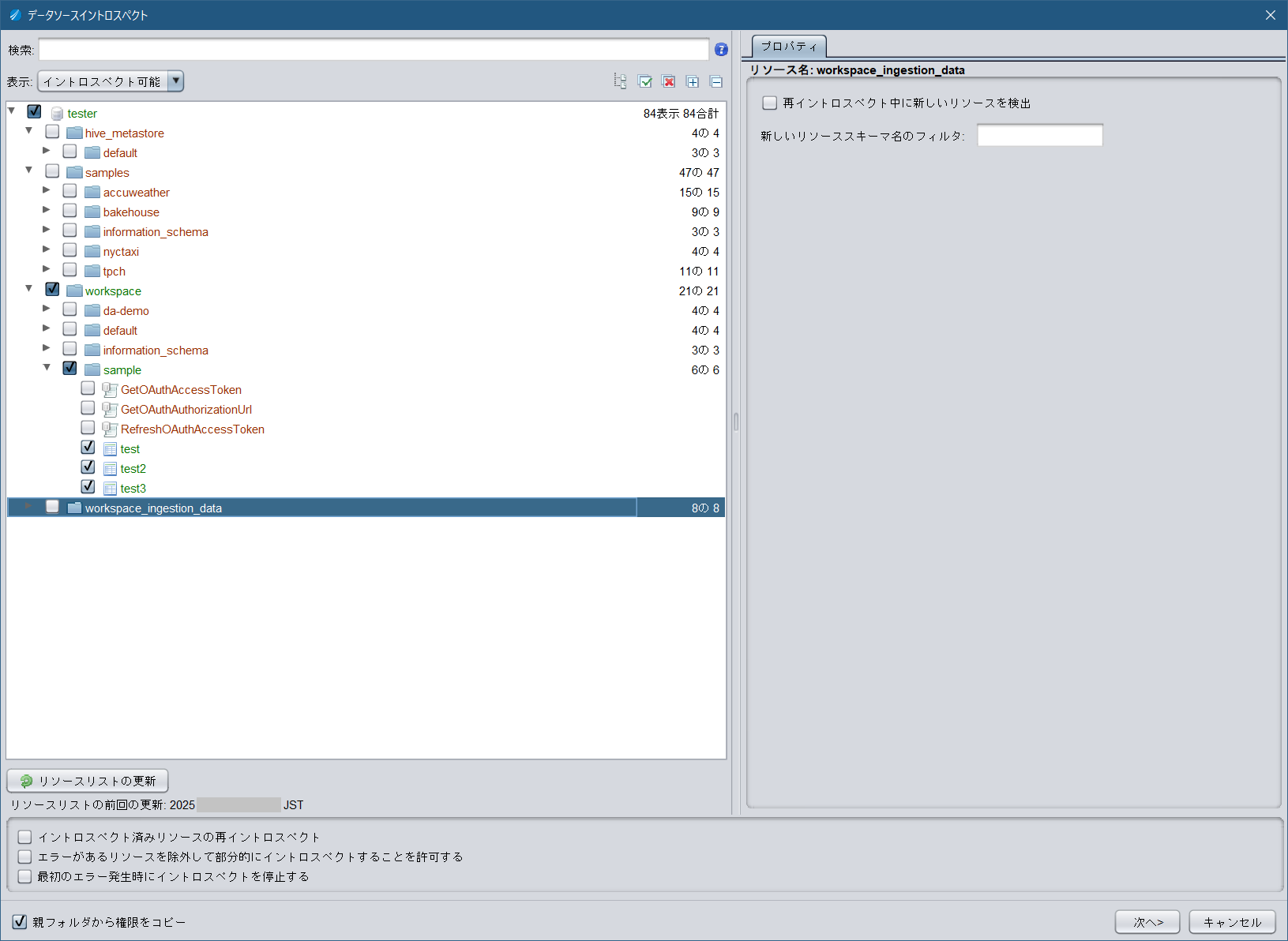Viewport: 1288px width, 941px height.
Task: Enable イントロスペクト済みリソースの再イントロスペクト option
Action: click(25, 837)
